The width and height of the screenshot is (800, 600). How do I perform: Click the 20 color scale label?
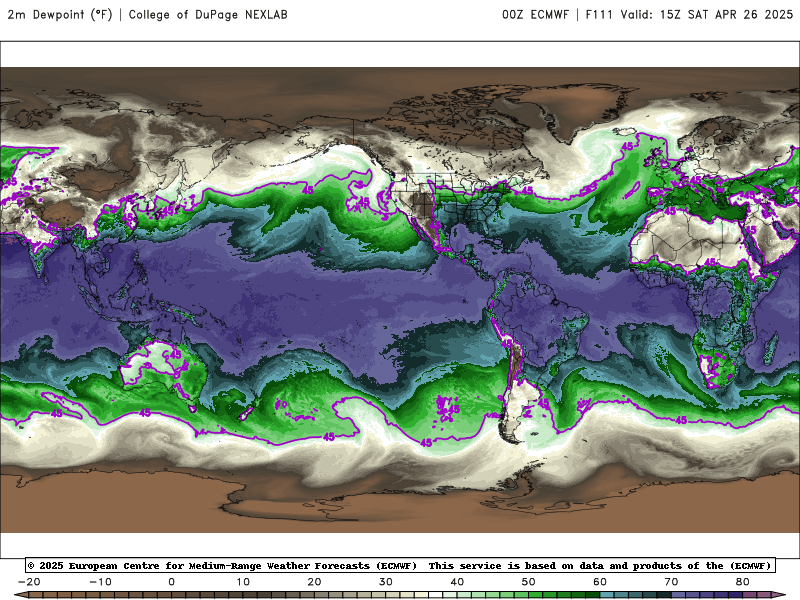pos(314,582)
